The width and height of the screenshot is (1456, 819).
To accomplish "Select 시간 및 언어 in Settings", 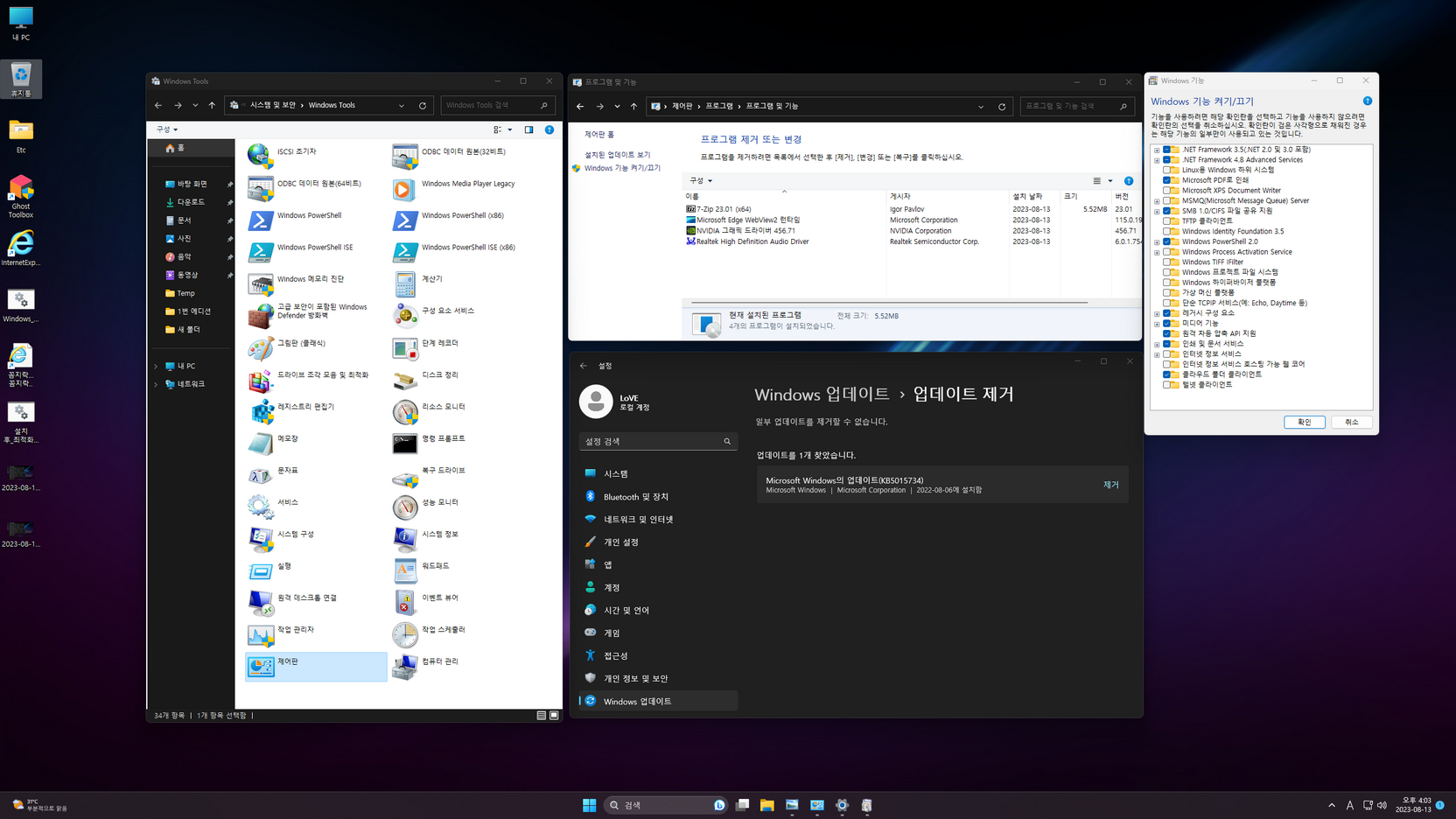I will click(x=658, y=610).
